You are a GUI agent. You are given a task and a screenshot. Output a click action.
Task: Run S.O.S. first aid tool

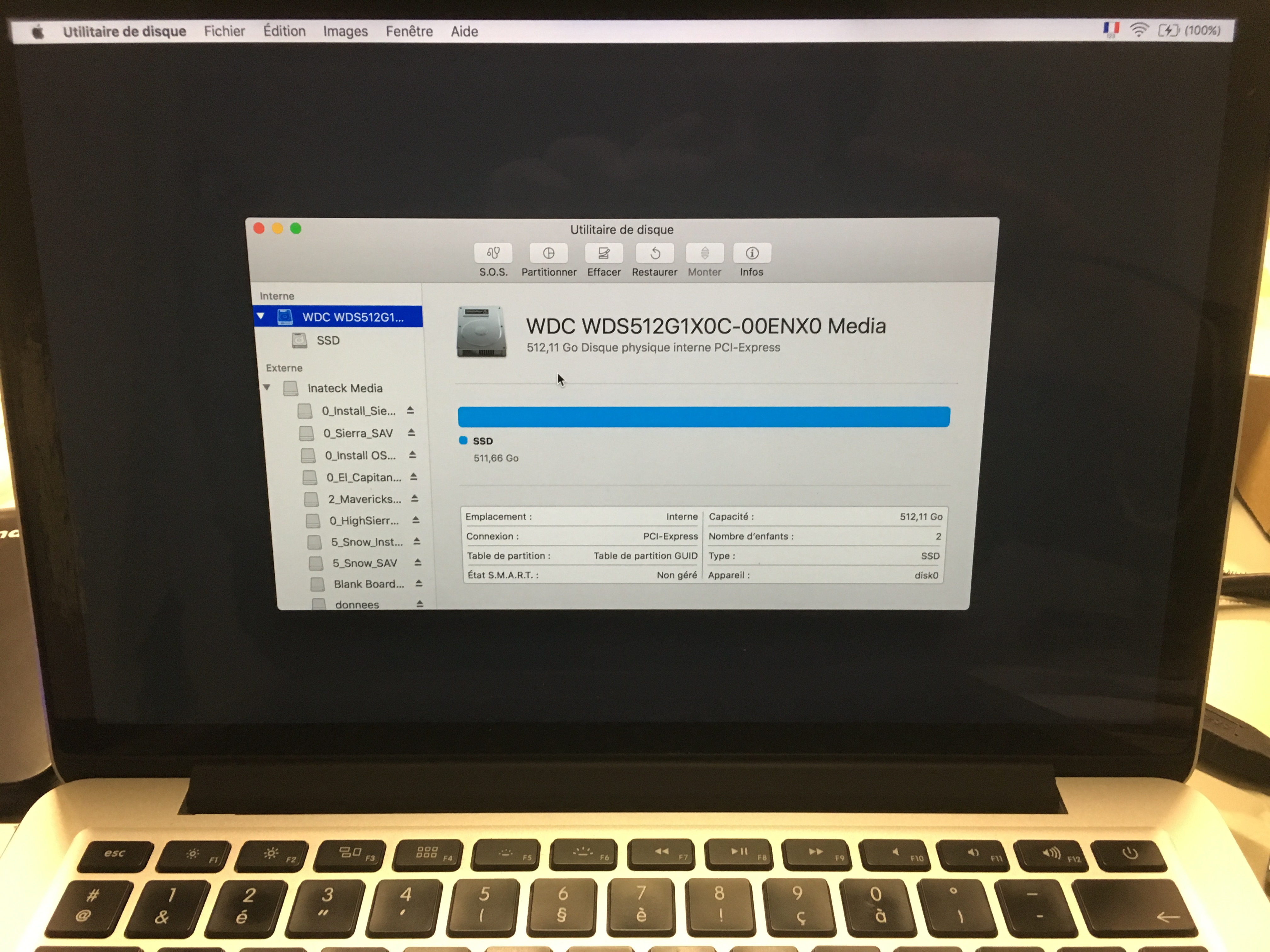point(493,253)
